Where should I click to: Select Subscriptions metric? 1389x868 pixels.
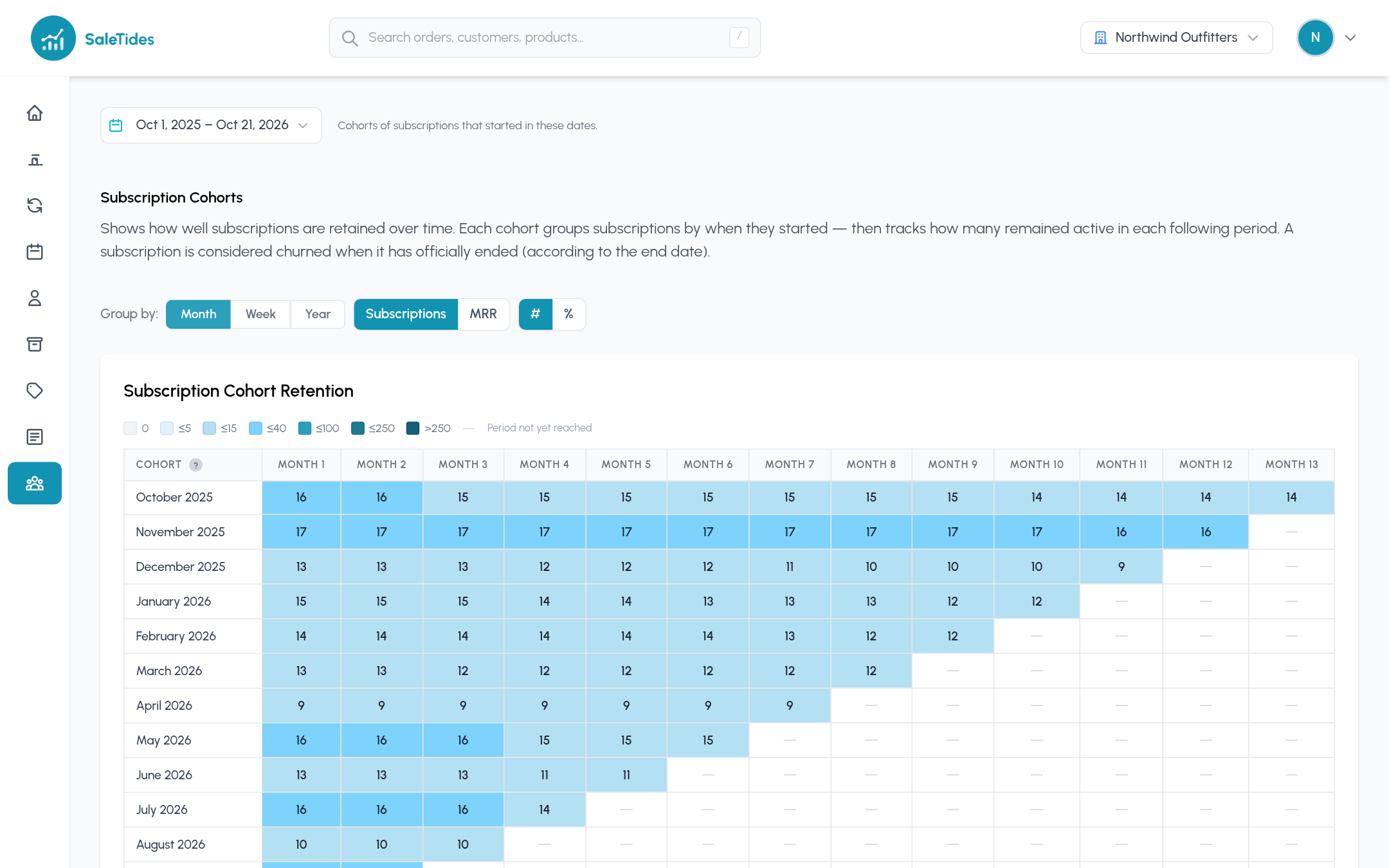tap(406, 314)
